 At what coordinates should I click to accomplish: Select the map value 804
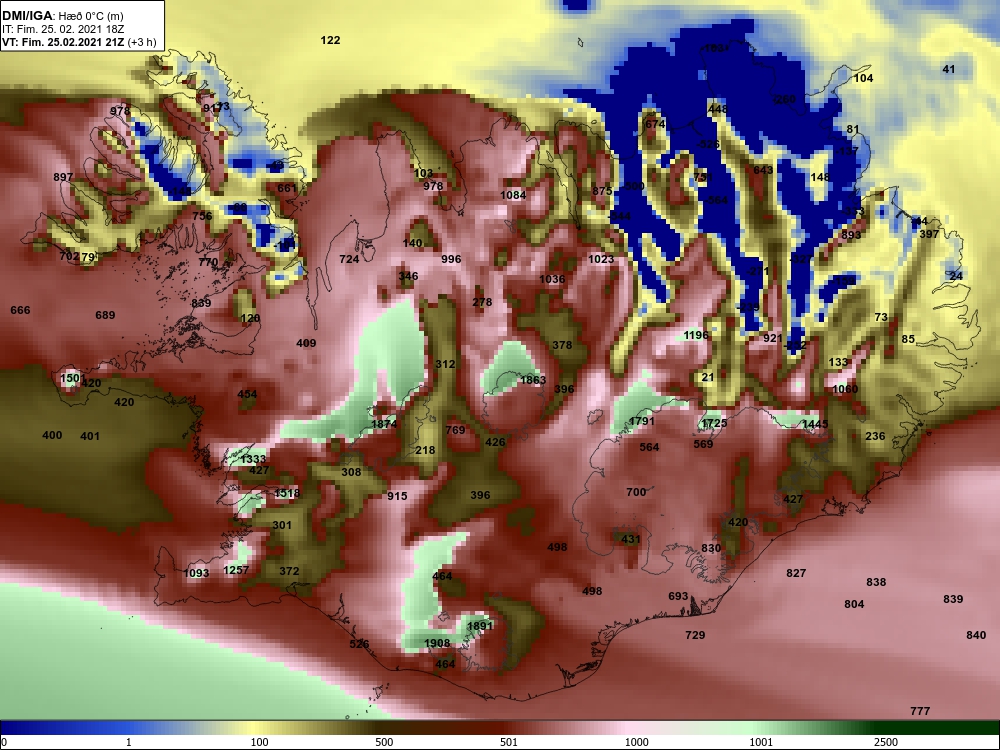coord(855,604)
